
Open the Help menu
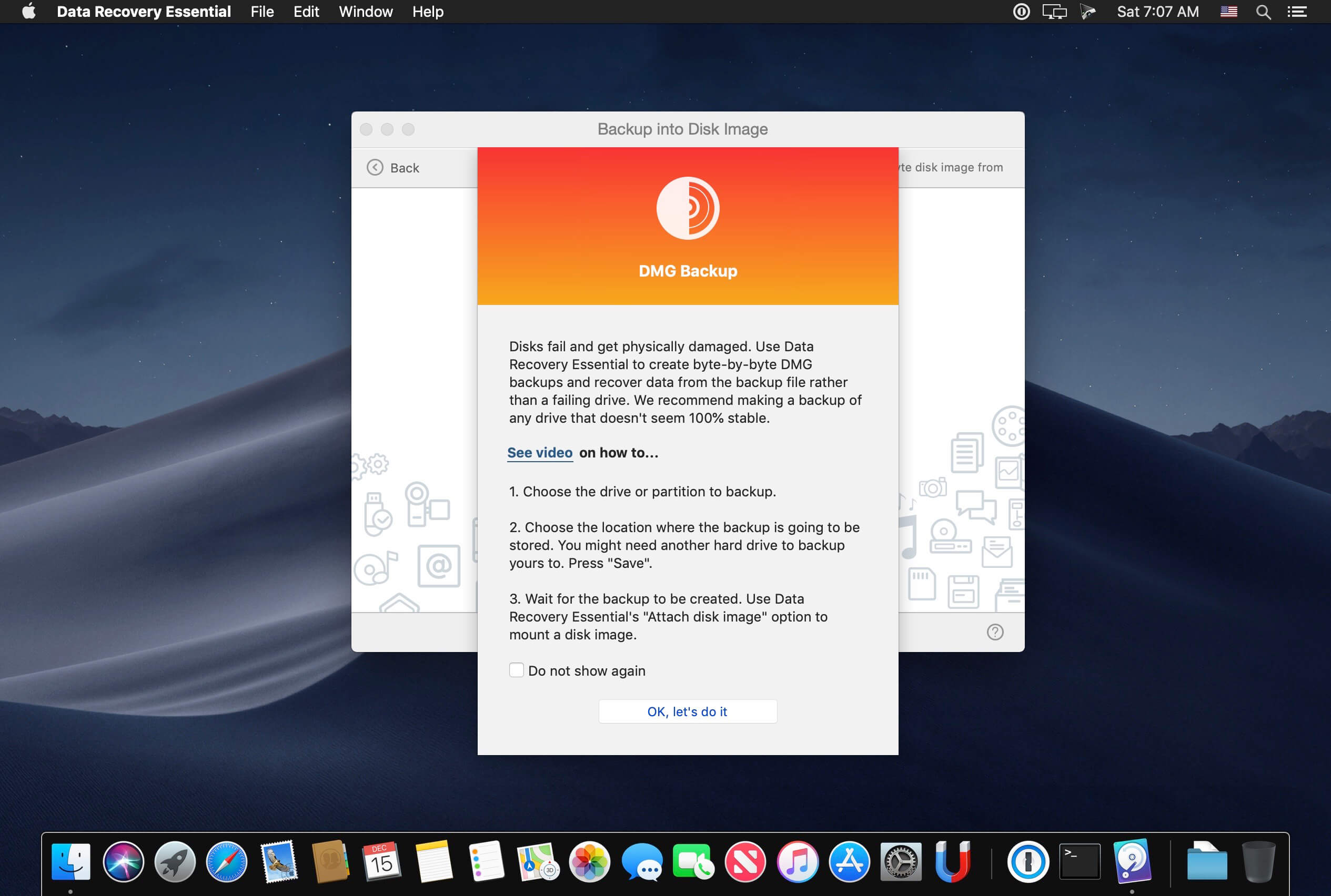click(x=427, y=11)
